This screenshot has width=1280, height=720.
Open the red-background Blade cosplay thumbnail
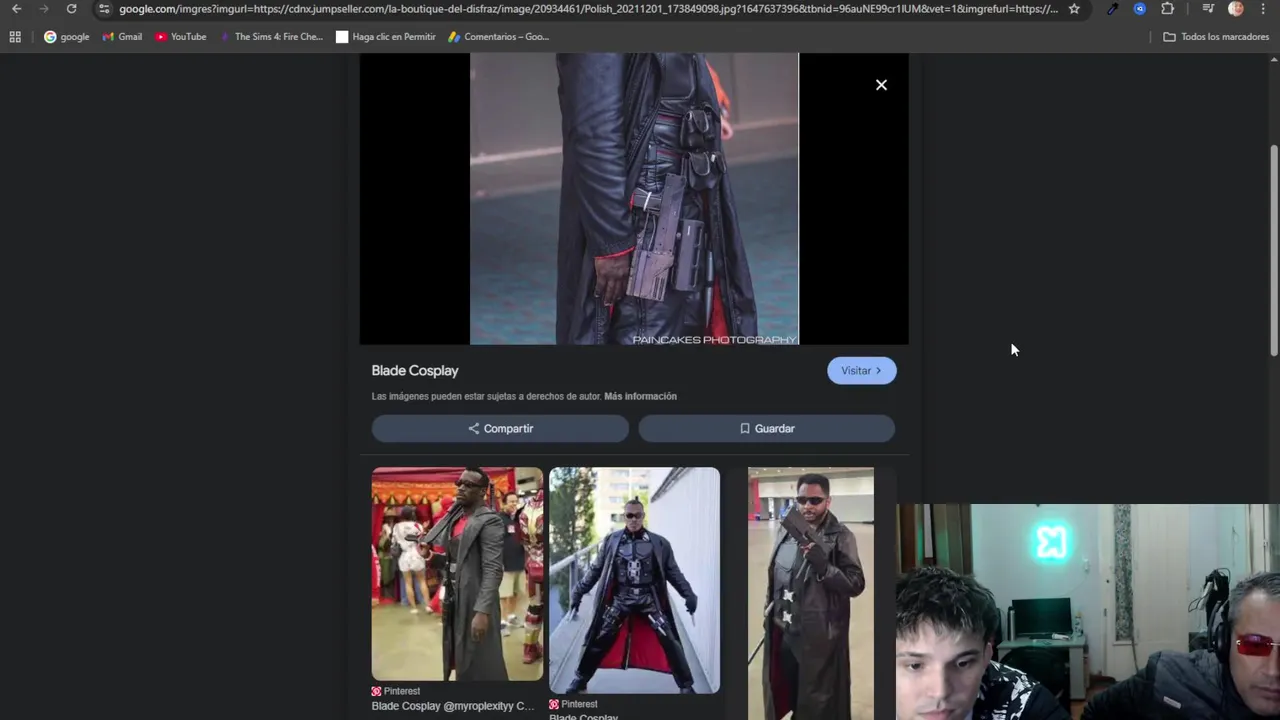pyautogui.click(x=457, y=574)
